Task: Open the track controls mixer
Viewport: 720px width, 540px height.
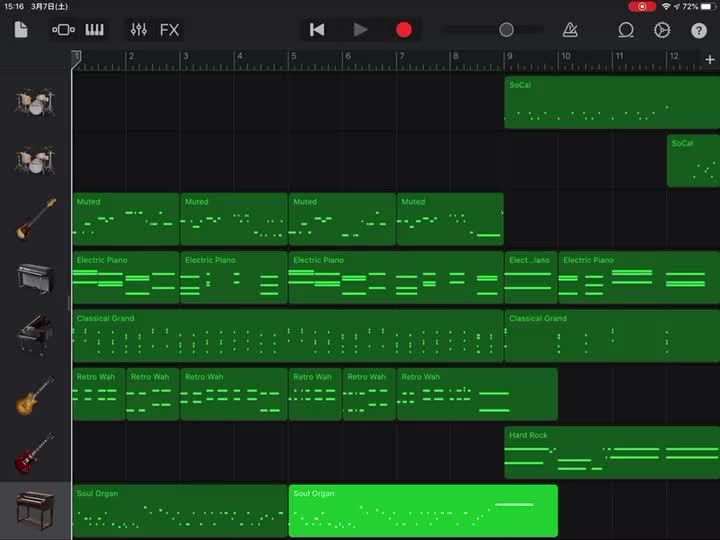Action: [x=139, y=30]
